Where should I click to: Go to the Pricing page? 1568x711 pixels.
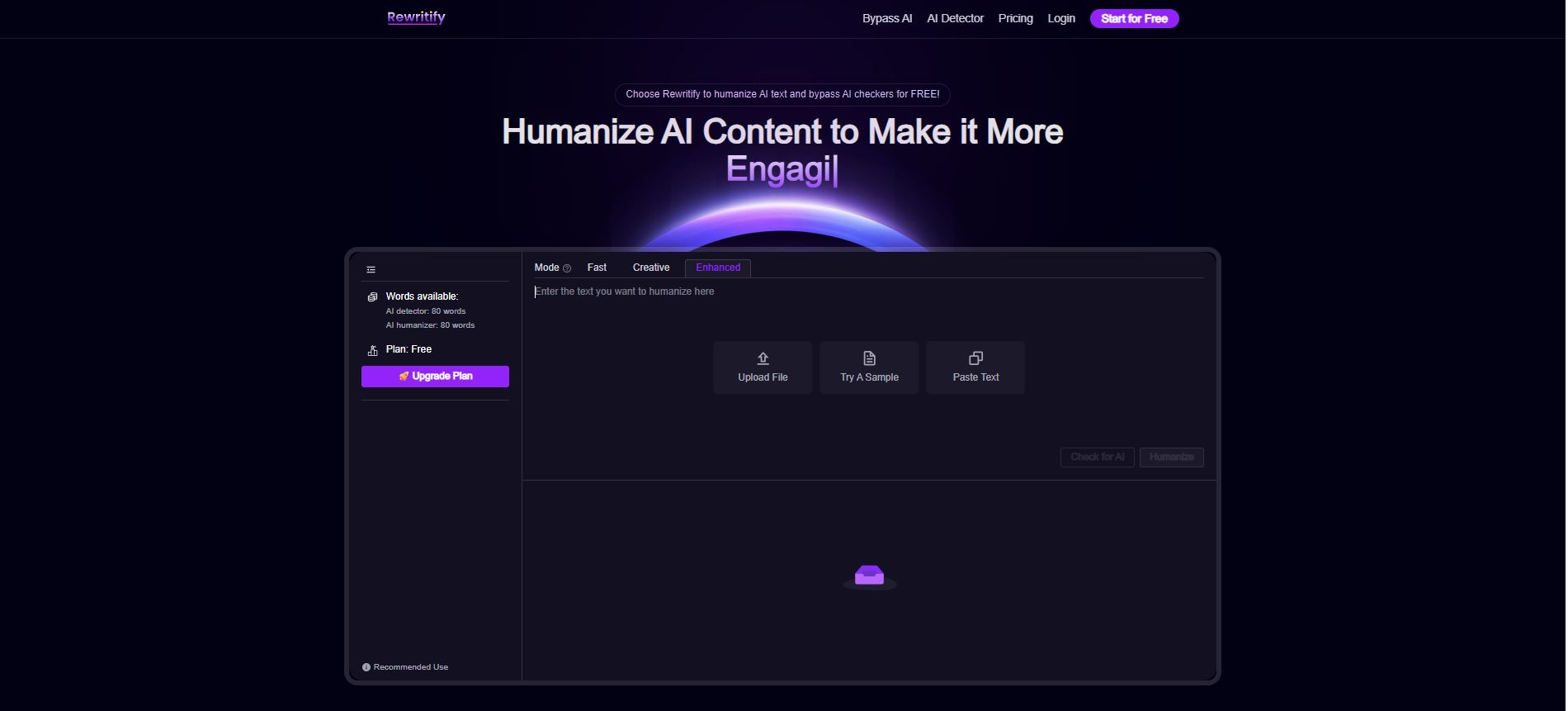(x=1015, y=18)
